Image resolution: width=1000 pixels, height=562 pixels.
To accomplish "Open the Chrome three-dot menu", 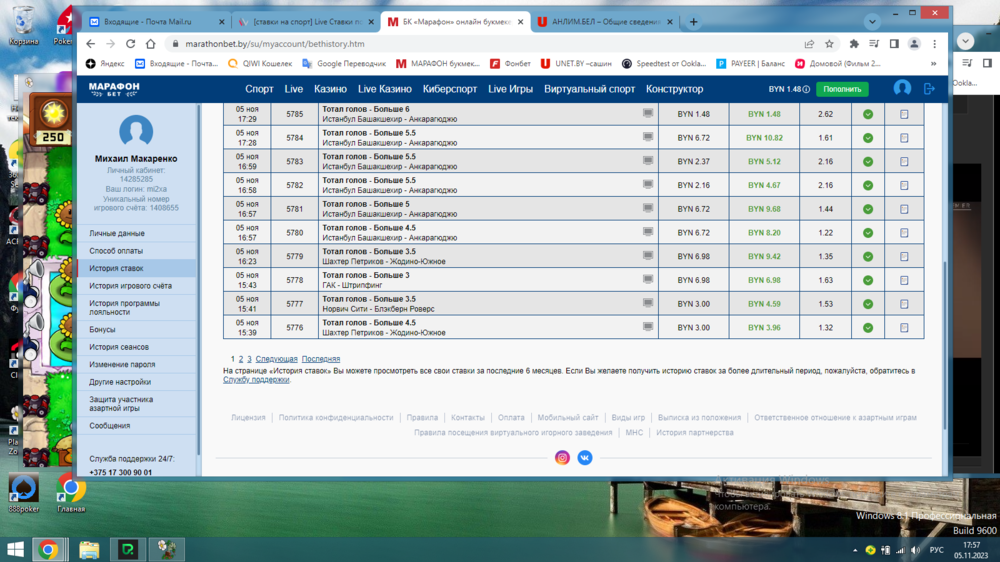I will (x=935, y=44).
